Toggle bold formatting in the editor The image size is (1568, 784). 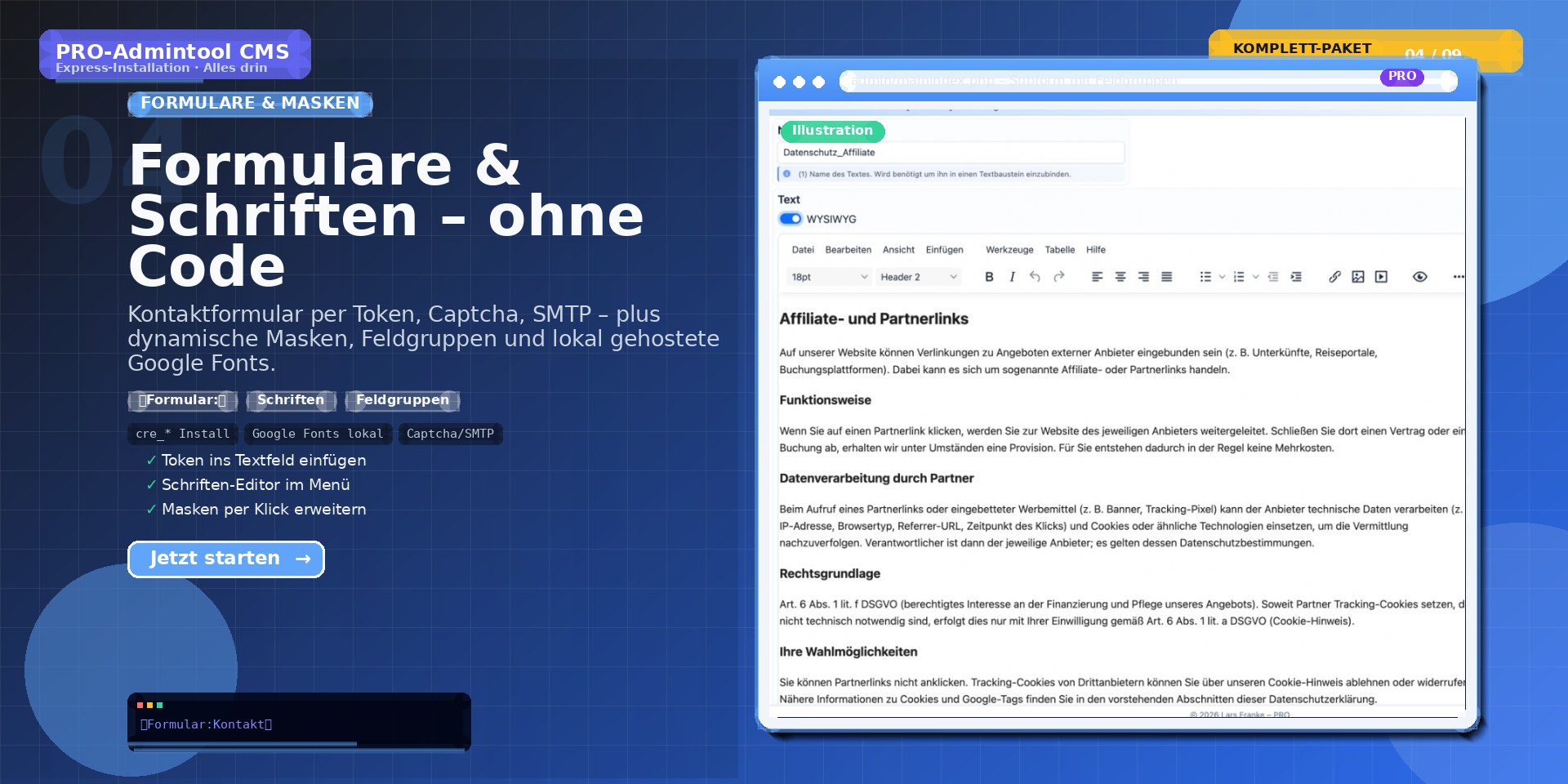coord(989,277)
